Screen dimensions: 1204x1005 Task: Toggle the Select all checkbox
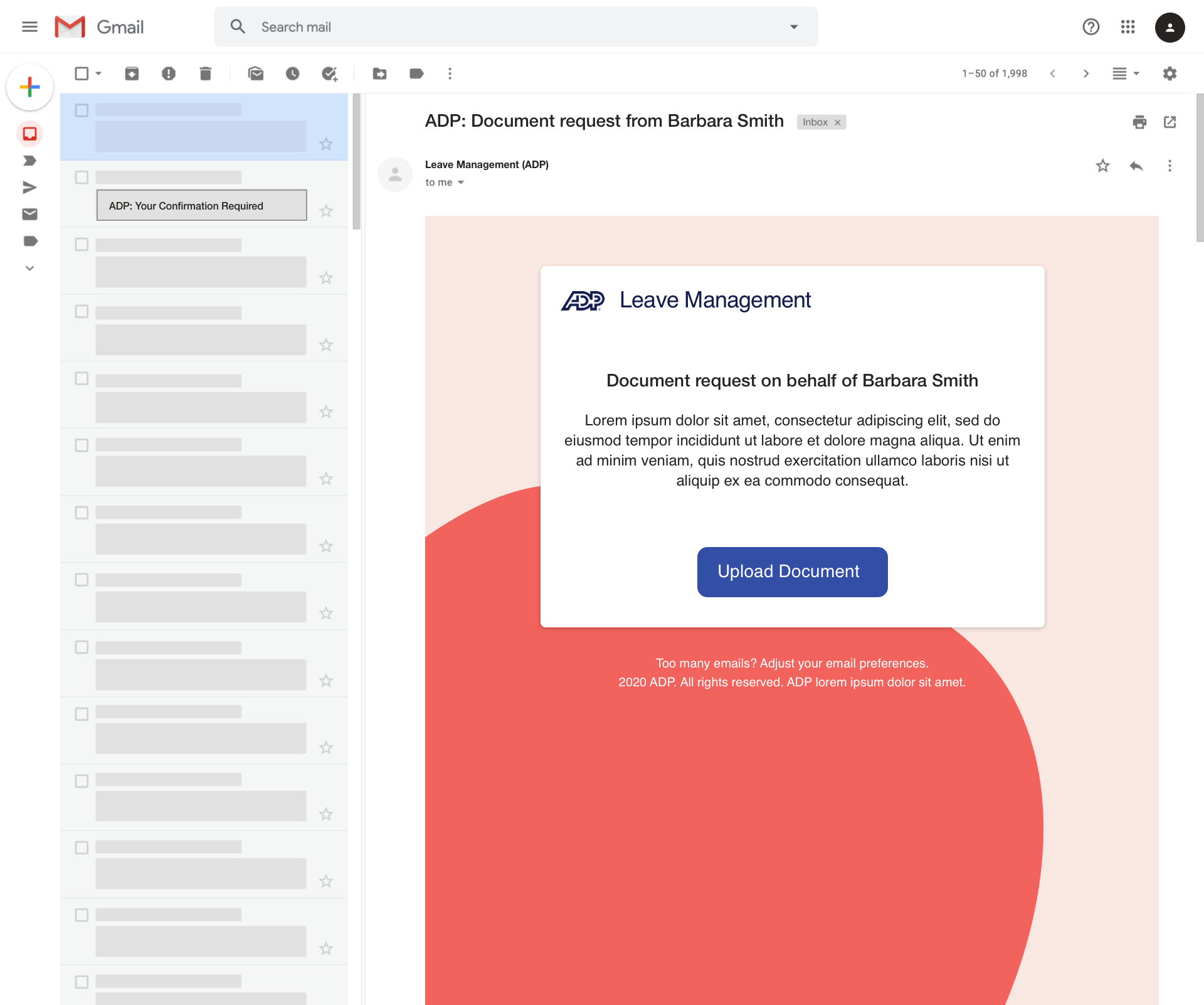pyautogui.click(x=82, y=73)
